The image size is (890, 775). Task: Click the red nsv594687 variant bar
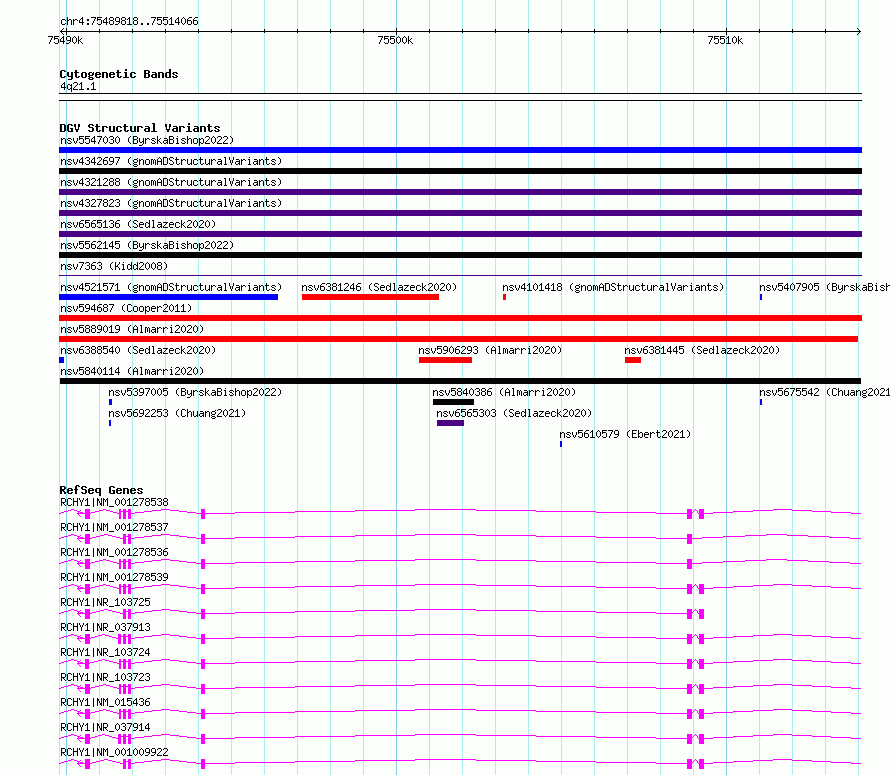coord(460,318)
